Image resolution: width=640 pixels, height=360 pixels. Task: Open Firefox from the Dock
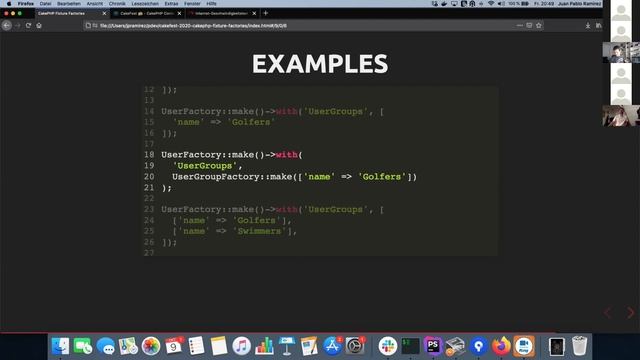click(x=501, y=346)
